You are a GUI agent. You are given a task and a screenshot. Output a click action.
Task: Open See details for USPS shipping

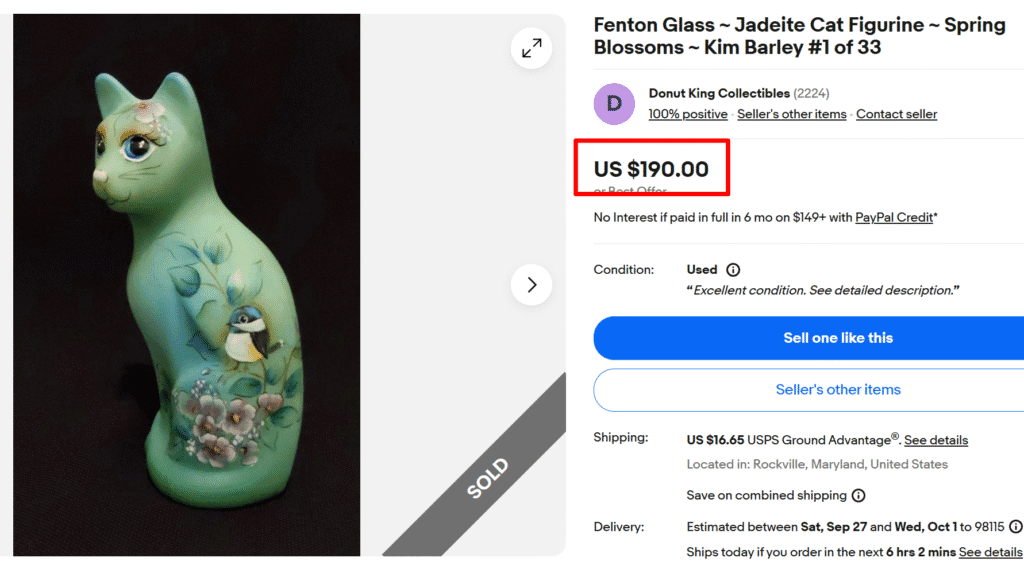coord(936,440)
